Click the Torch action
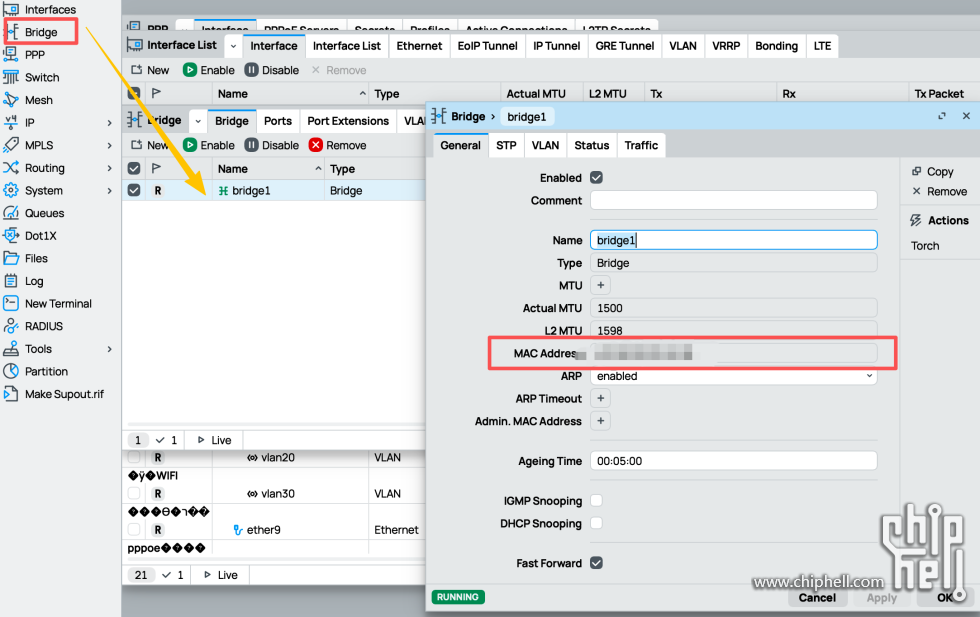This screenshot has width=980, height=617. pyautogui.click(x=925, y=246)
